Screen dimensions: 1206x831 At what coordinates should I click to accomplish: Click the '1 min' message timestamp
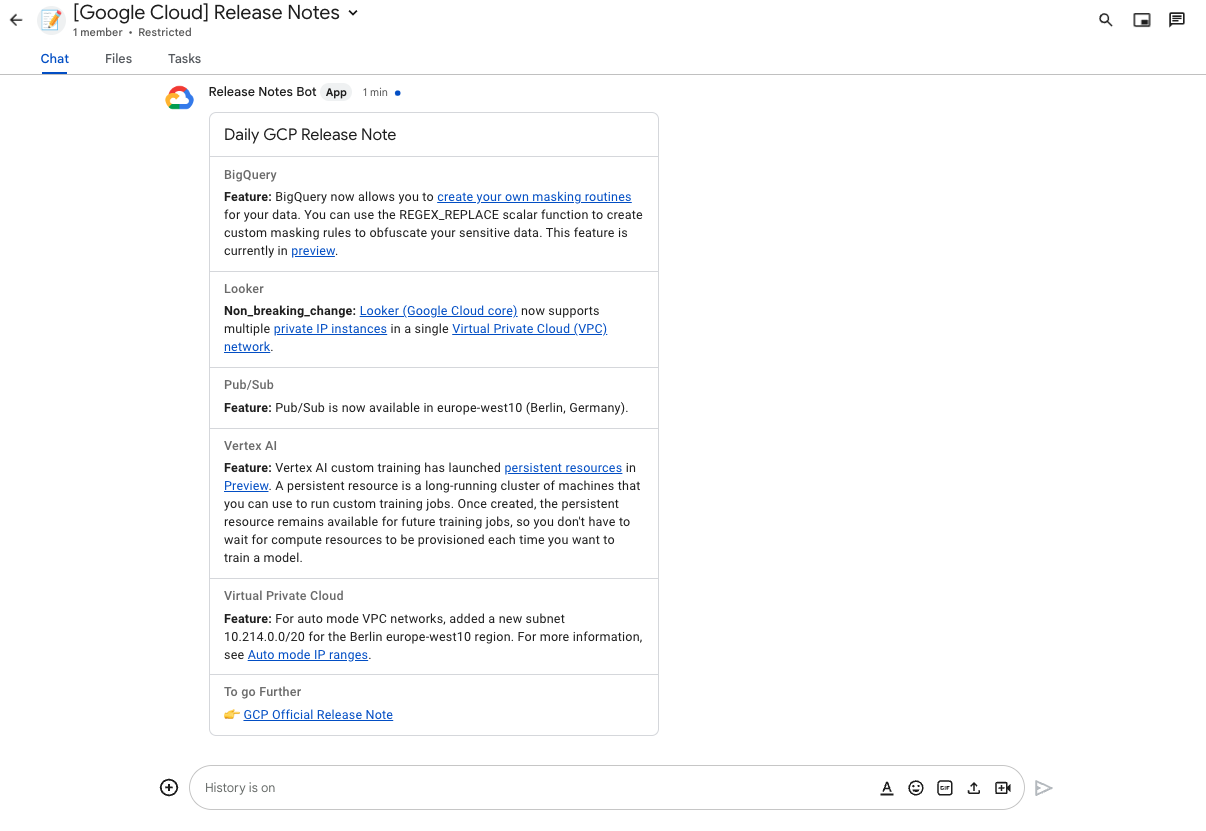[375, 93]
